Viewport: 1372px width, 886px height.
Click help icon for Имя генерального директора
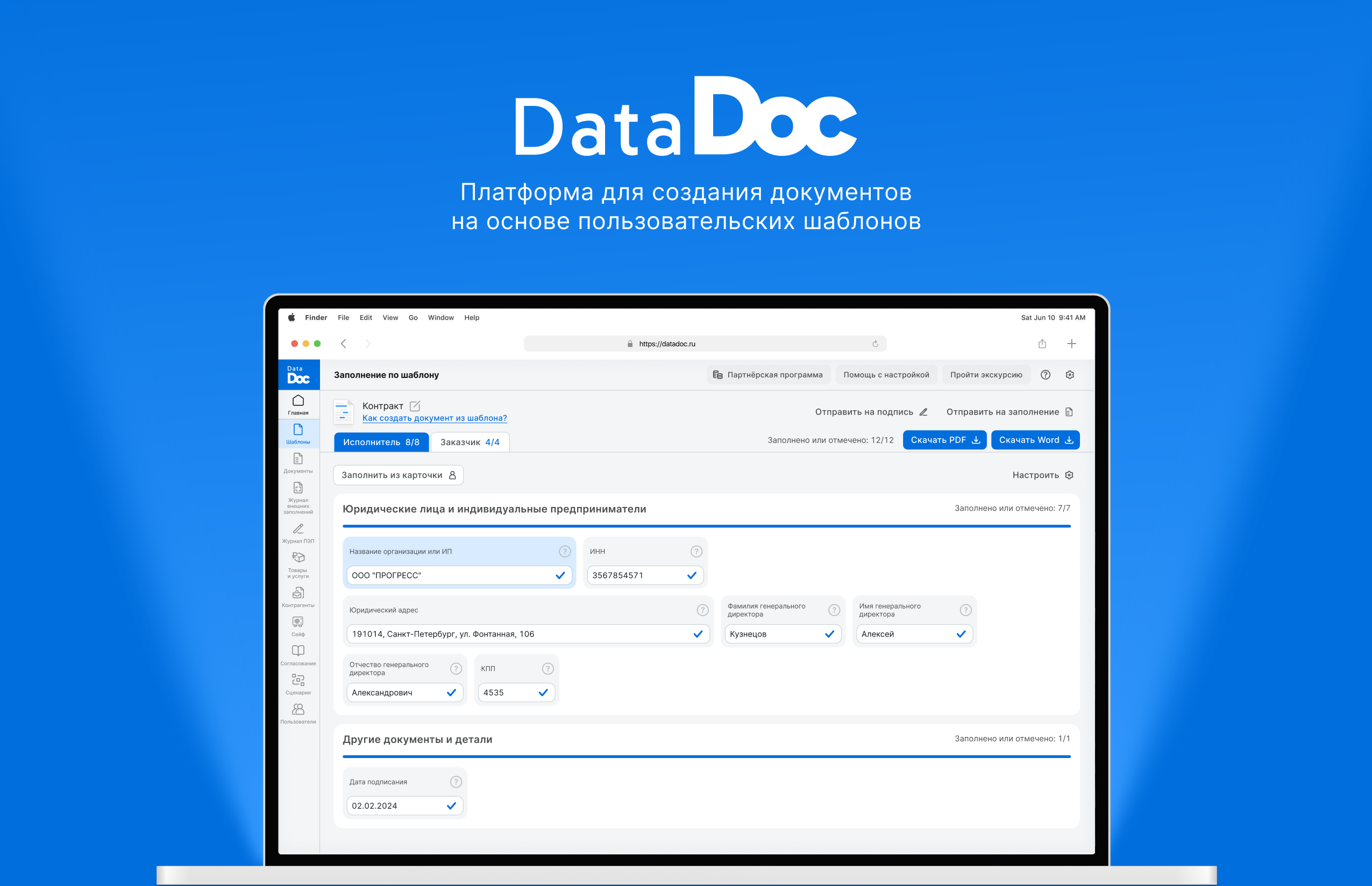coord(966,610)
